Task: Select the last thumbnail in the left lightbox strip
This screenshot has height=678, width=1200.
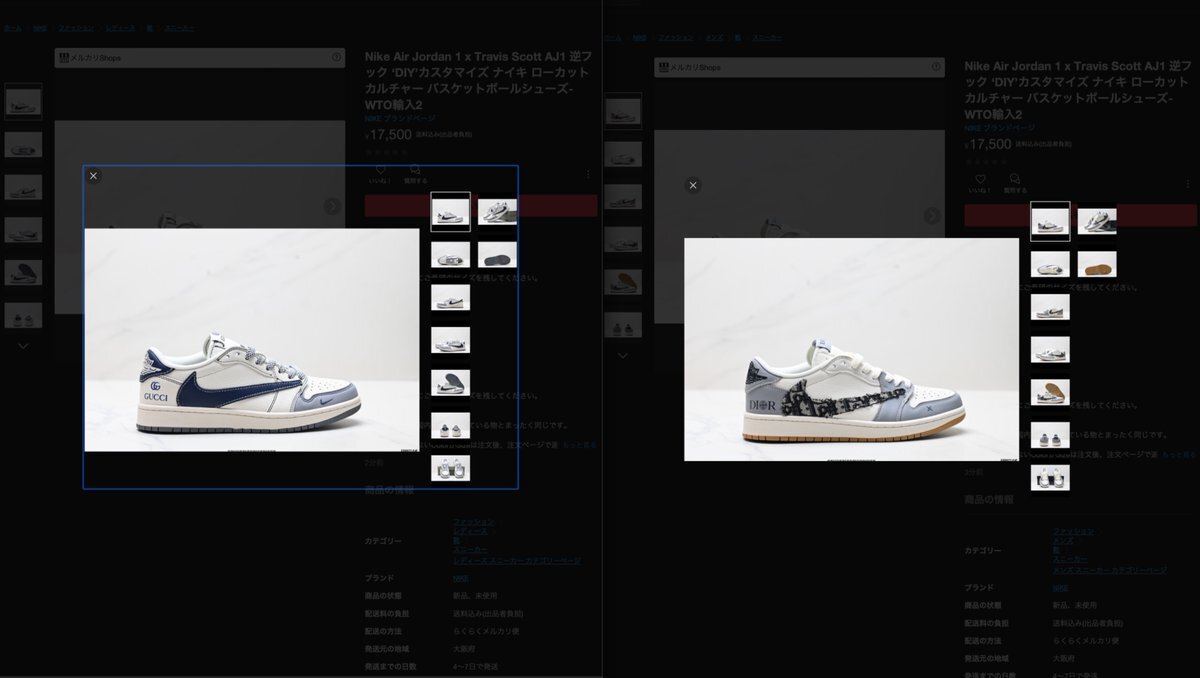Action: click(451, 468)
